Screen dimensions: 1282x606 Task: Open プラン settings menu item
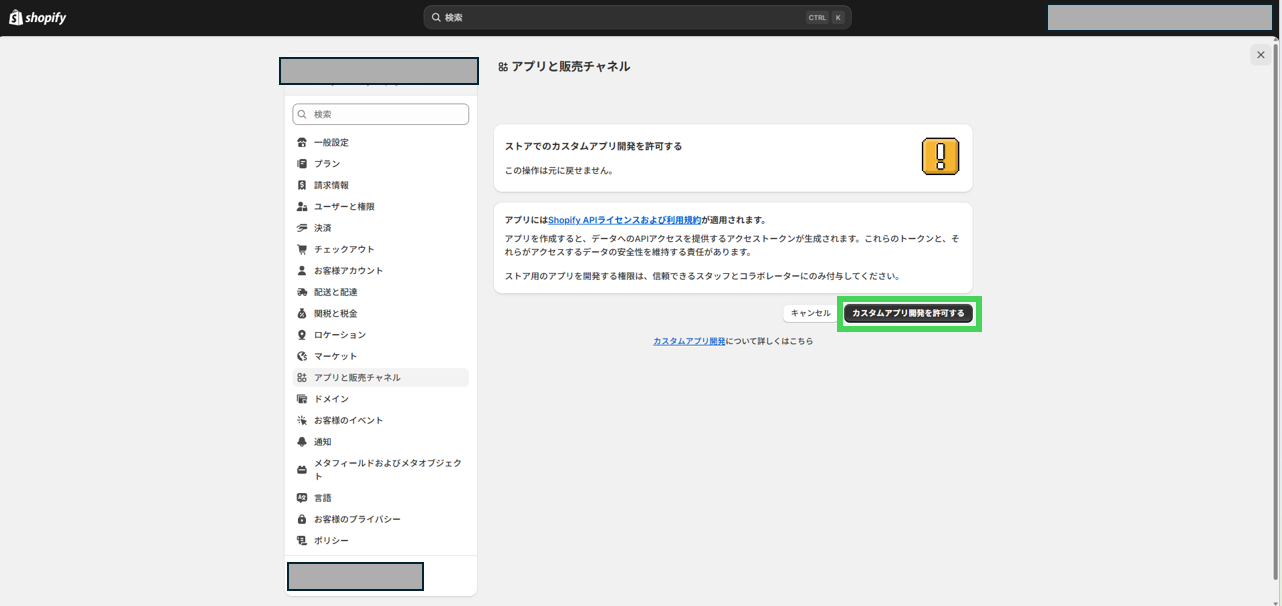(327, 164)
